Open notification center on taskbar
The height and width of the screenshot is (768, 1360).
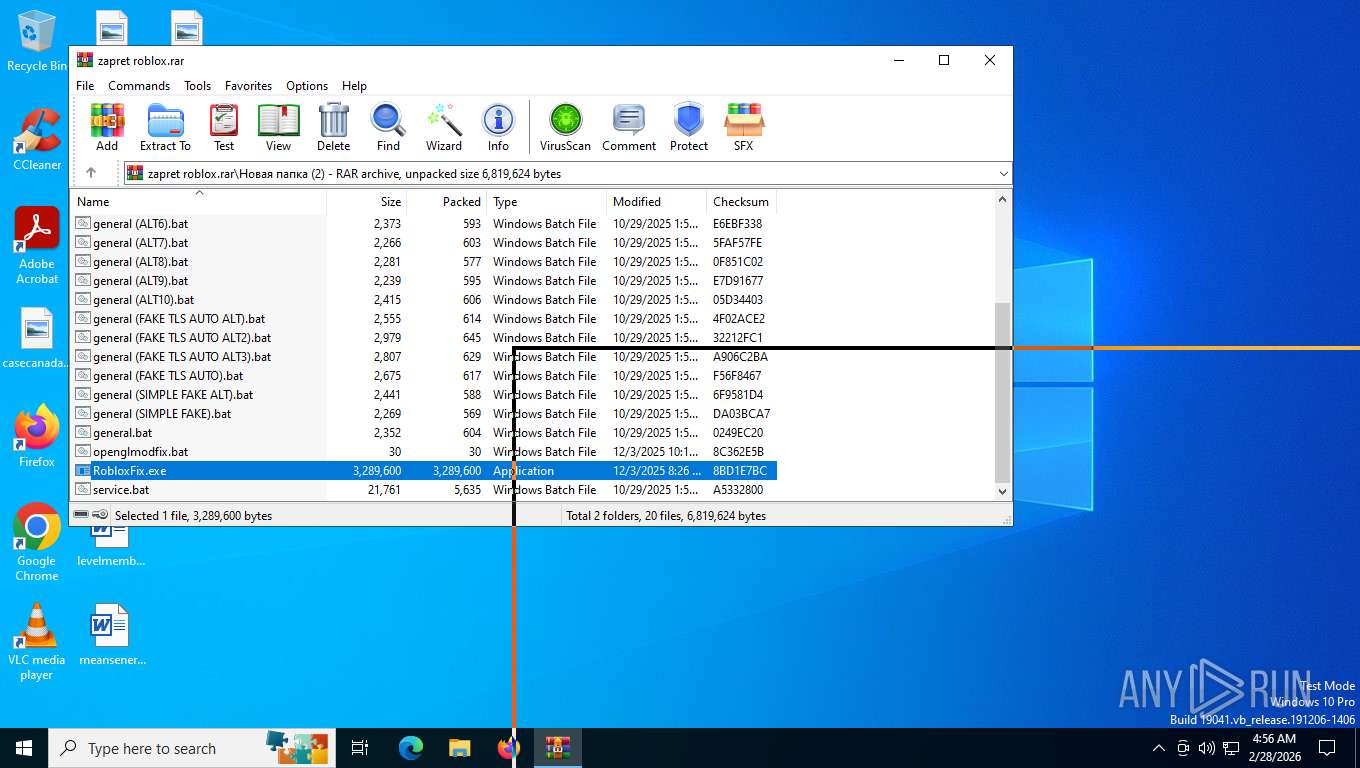pos(1327,748)
